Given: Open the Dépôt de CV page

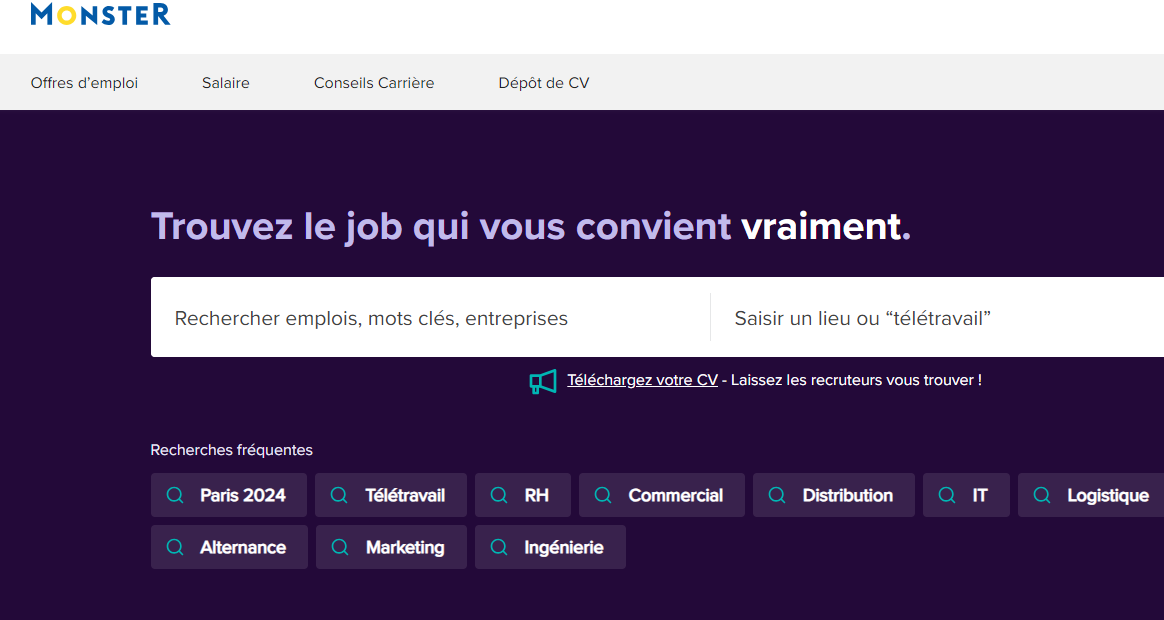Looking at the screenshot, I should point(544,83).
